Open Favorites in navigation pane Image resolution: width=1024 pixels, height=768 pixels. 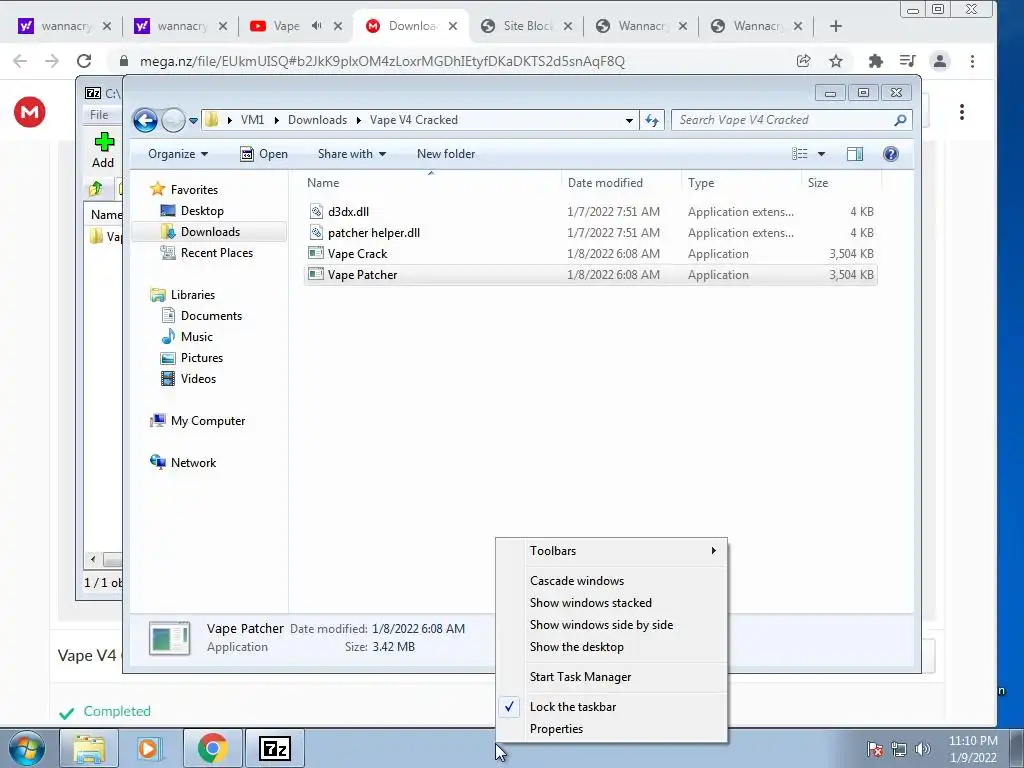coord(184,189)
